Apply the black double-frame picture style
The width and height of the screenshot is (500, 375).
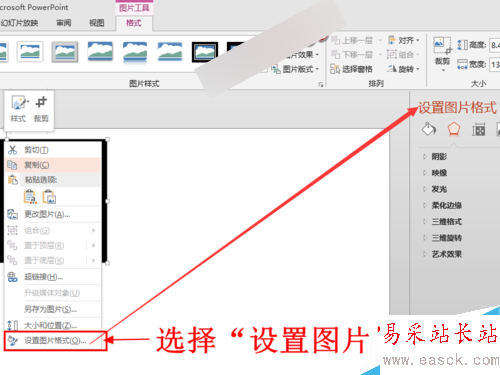pos(205,52)
